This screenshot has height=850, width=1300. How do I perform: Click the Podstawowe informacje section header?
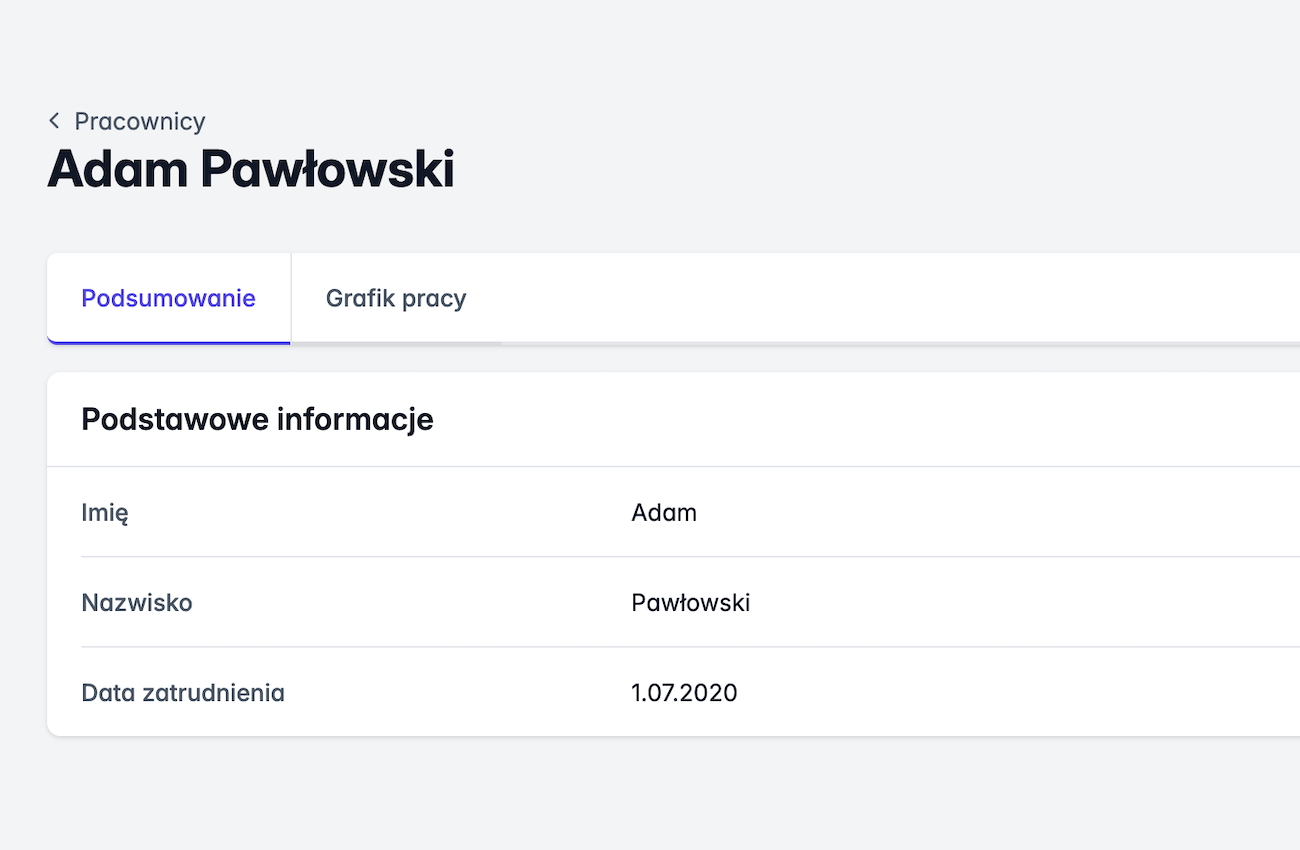tap(257, 419)
